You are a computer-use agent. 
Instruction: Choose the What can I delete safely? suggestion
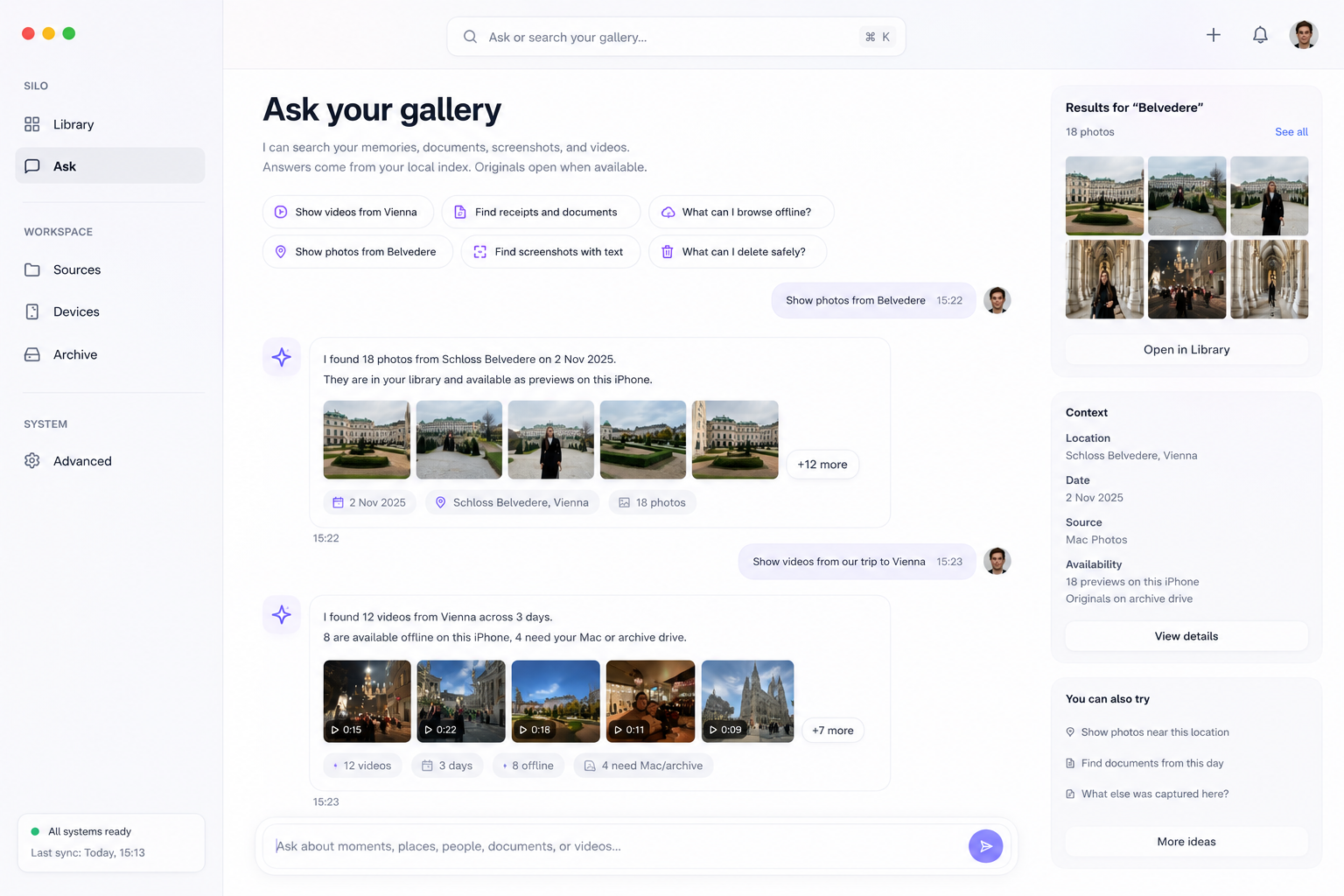pyautogui.click(x=738, y=251)
